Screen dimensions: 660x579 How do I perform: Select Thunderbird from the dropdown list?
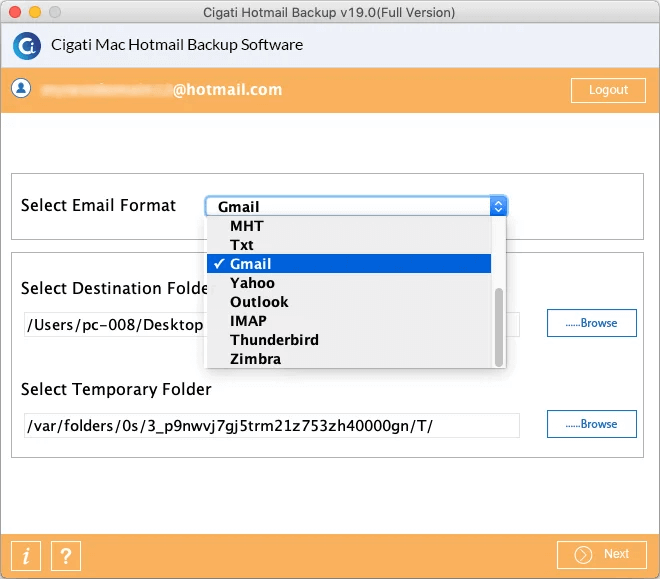[x=349, y=340]
